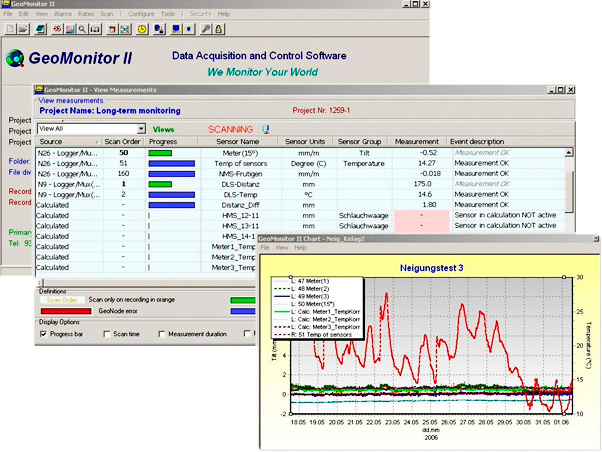Click the Measurement column header
The height and width of the screenshot is (452, 602).
[417, 142]
